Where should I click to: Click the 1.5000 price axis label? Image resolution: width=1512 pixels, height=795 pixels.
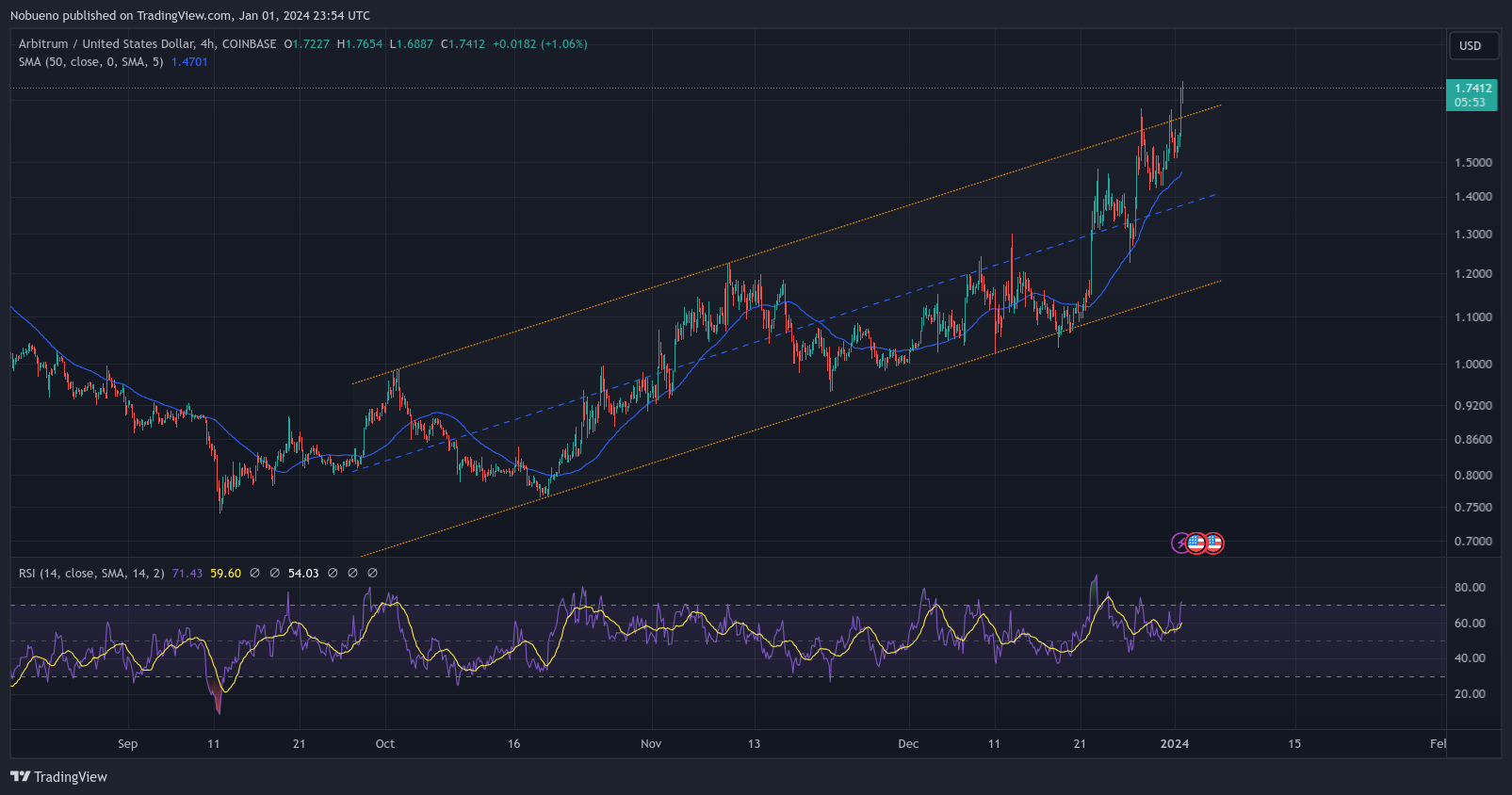[1473, 163]
